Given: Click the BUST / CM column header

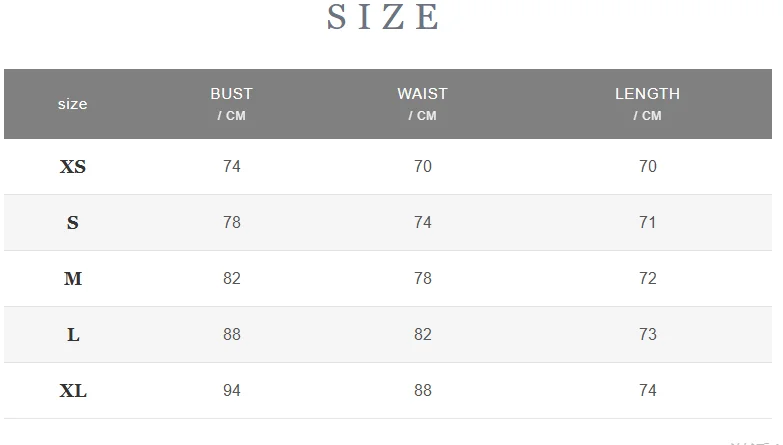Looking at the screenshot, I should point(232,104).
